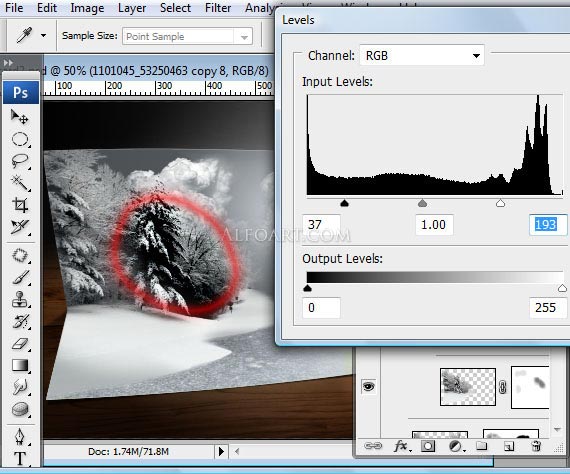This screenshot has height=474, width=570.
Task: Select the Magic Wand tool
Action: click(x=20, y=182)
